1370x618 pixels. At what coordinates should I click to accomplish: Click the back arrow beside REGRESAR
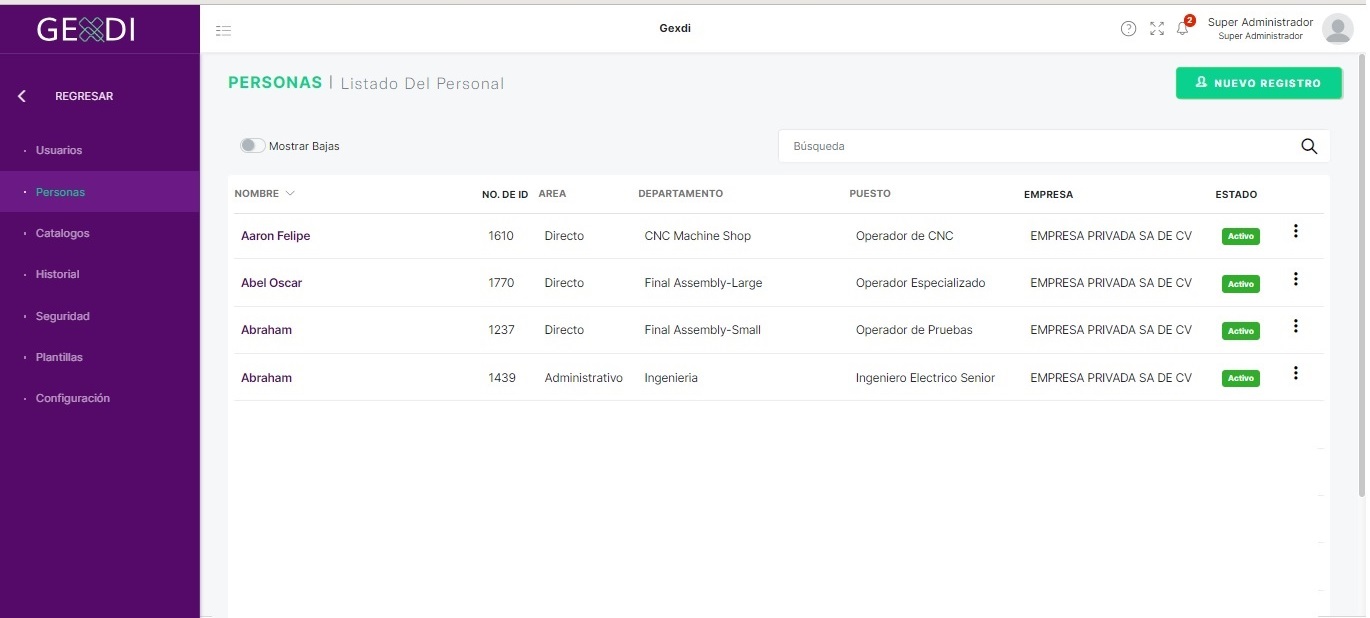[22, 96]
